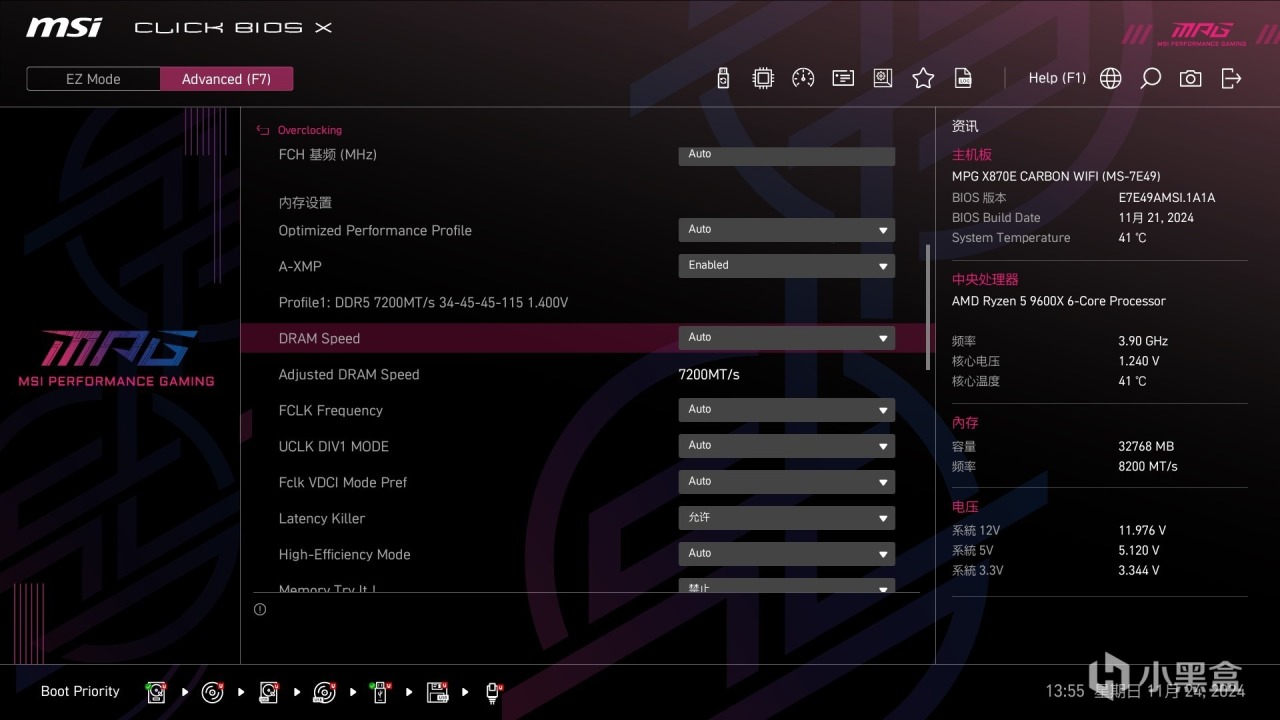Click the 3.344 V system 3.3V value
Viewport: 1280px width, 720px height.
(x=1139, y=571)
